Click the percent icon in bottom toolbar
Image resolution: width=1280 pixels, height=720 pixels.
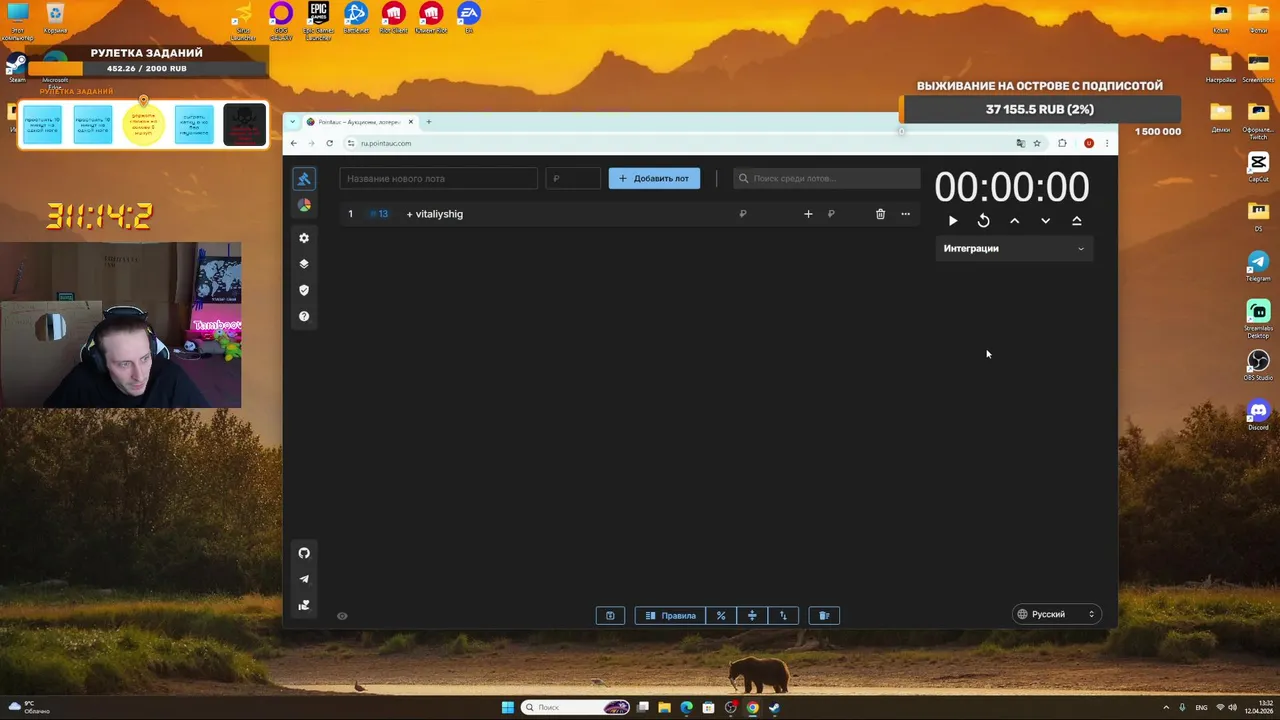tap(721, 615)
